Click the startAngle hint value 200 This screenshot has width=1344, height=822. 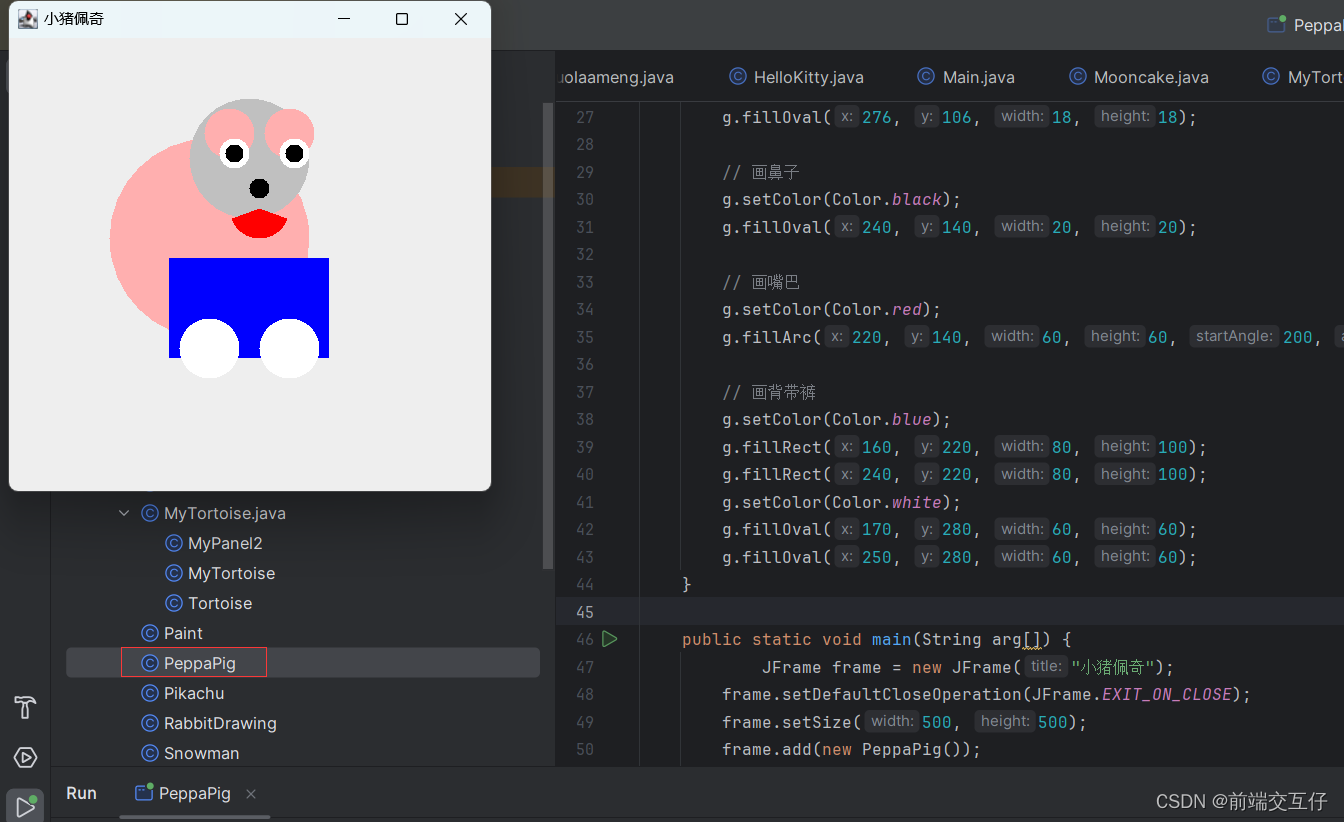[1297, 337]
